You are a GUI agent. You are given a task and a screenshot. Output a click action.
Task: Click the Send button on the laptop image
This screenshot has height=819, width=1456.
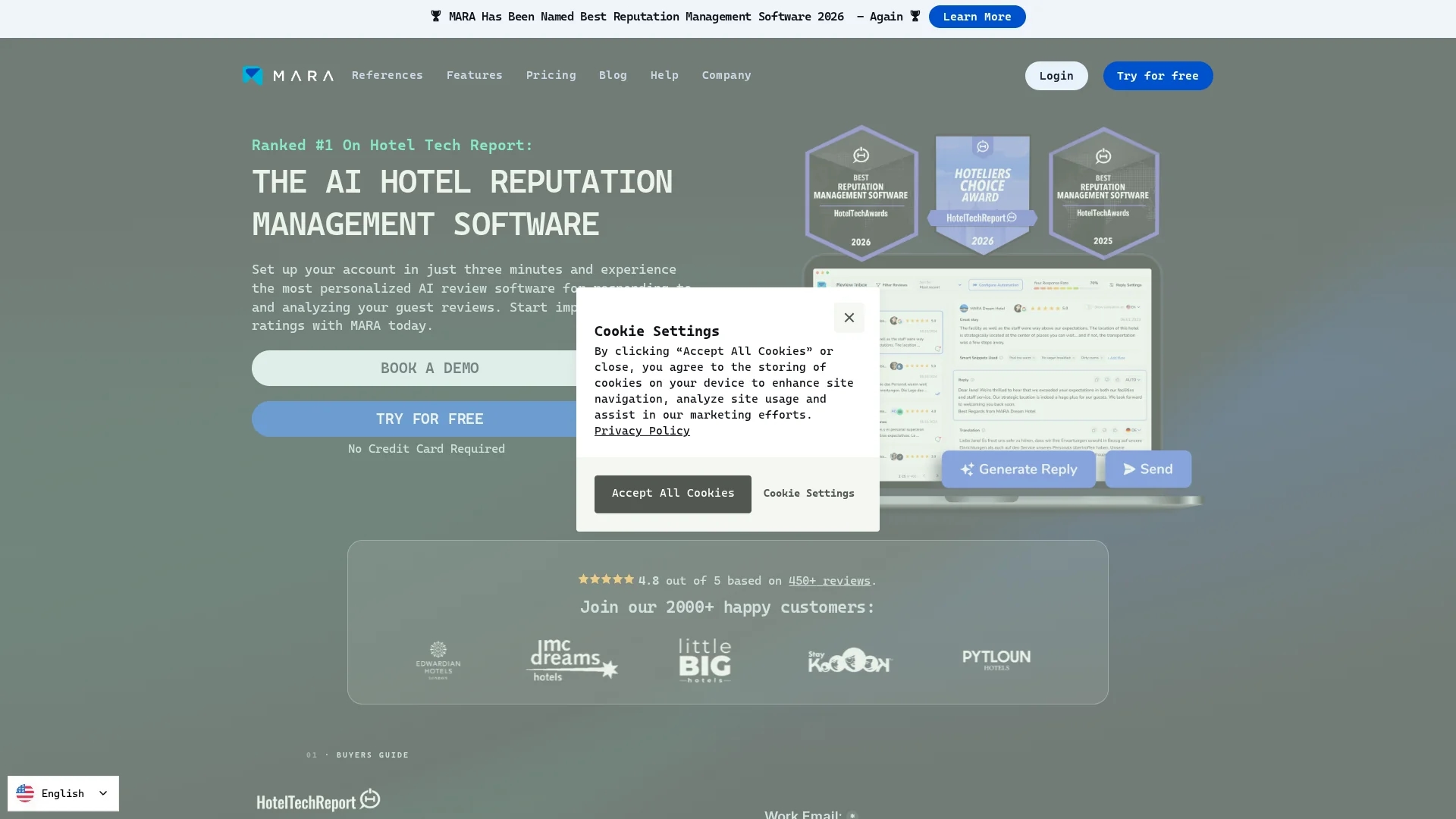(x=1147, y=469)
